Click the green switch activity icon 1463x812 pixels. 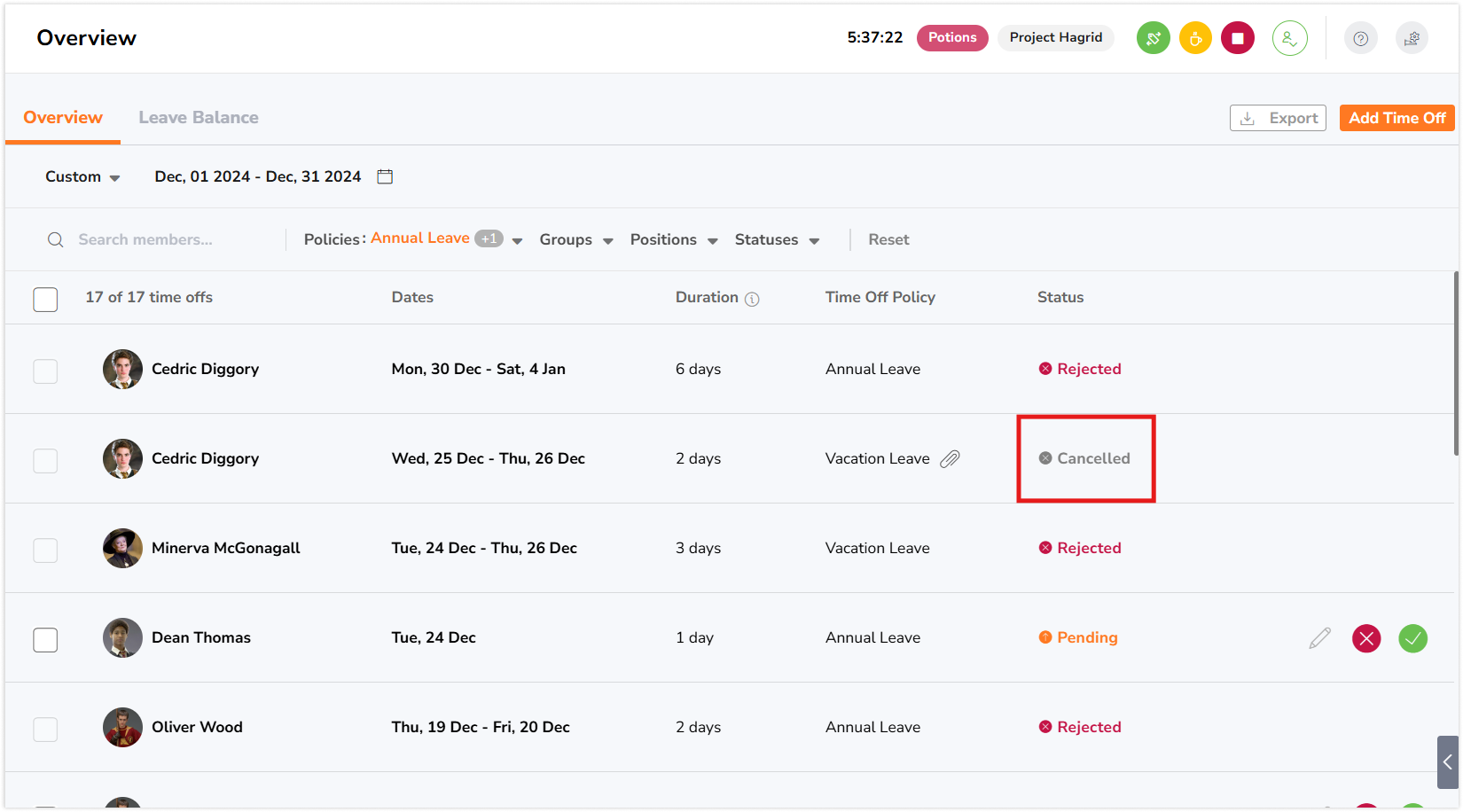(1153, 38)
